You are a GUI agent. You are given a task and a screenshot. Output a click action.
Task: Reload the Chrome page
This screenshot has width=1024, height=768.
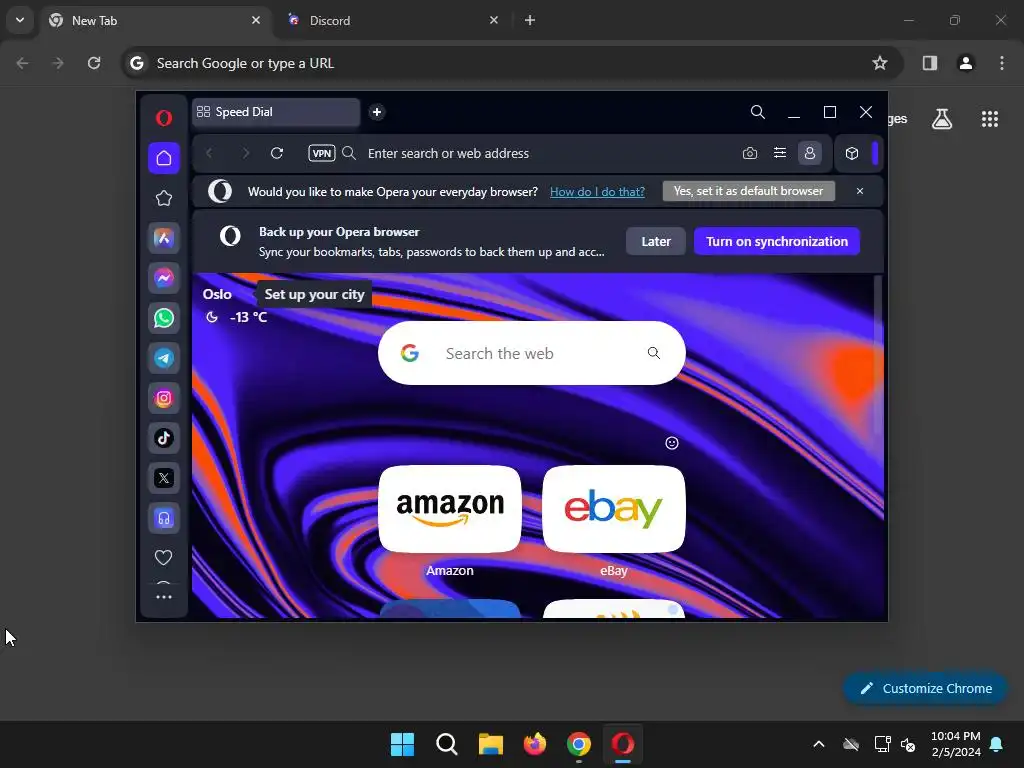(94, 63)
